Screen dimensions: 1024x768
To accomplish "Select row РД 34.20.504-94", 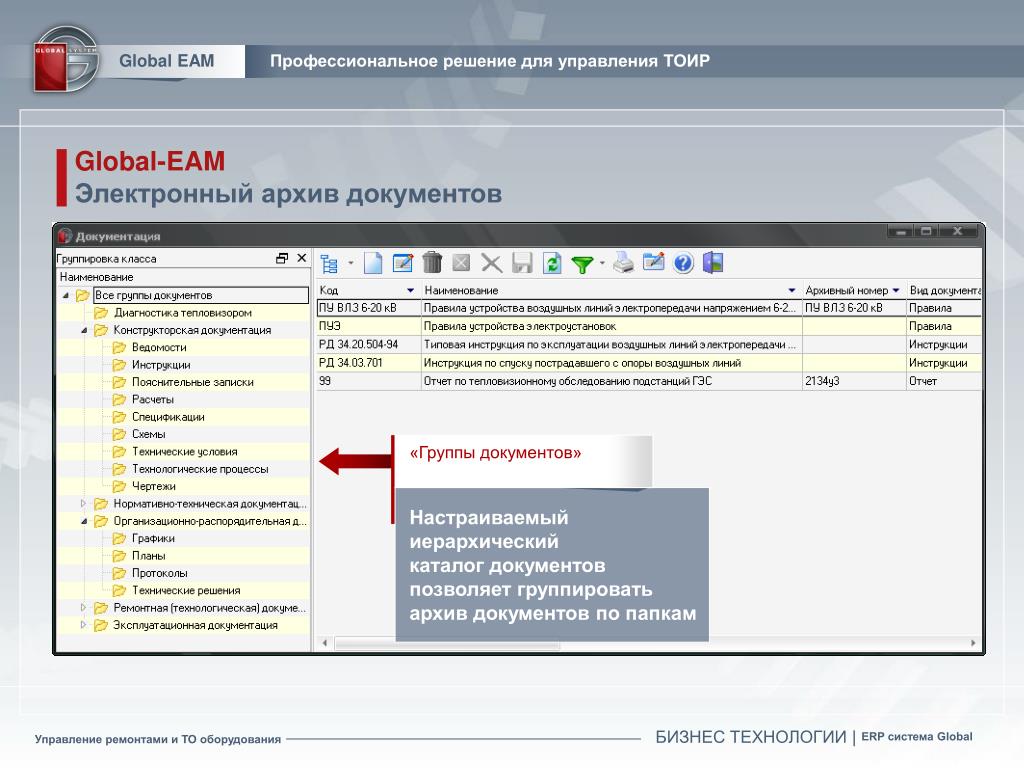I will point(649,344).
